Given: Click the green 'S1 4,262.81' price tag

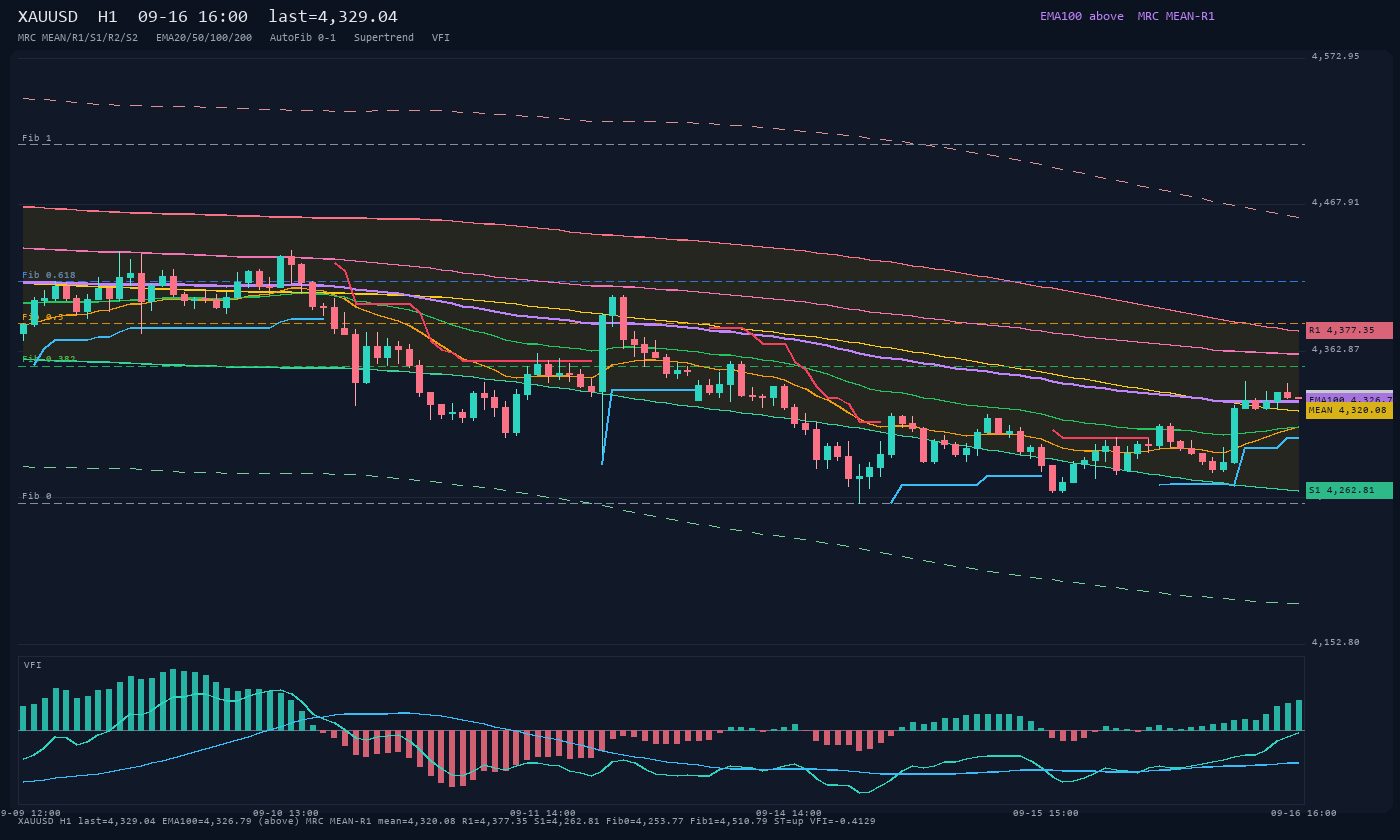Looking at the screenshot, I should pos(1349,490).
